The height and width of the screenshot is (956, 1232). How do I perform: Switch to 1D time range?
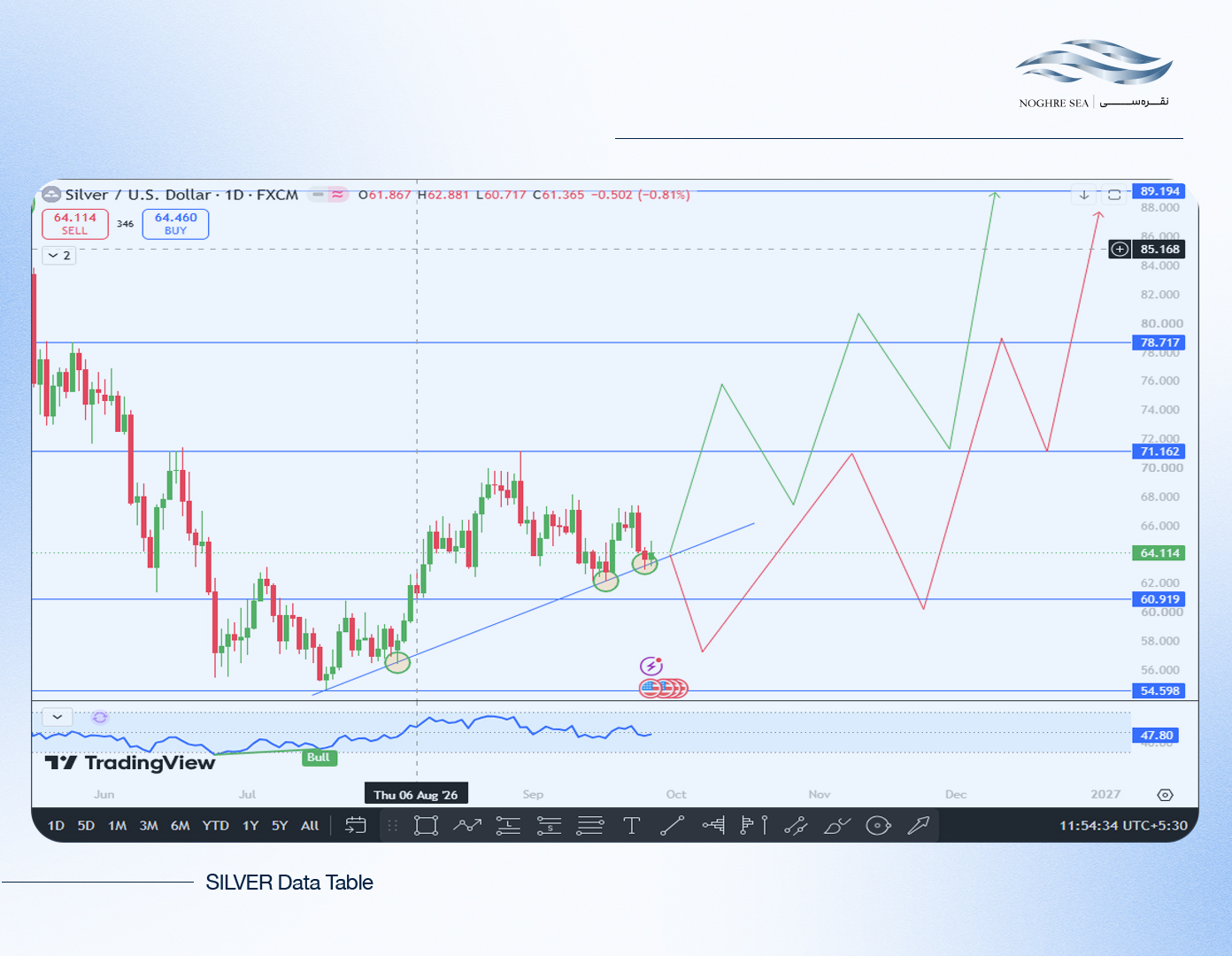click(56, 826)
